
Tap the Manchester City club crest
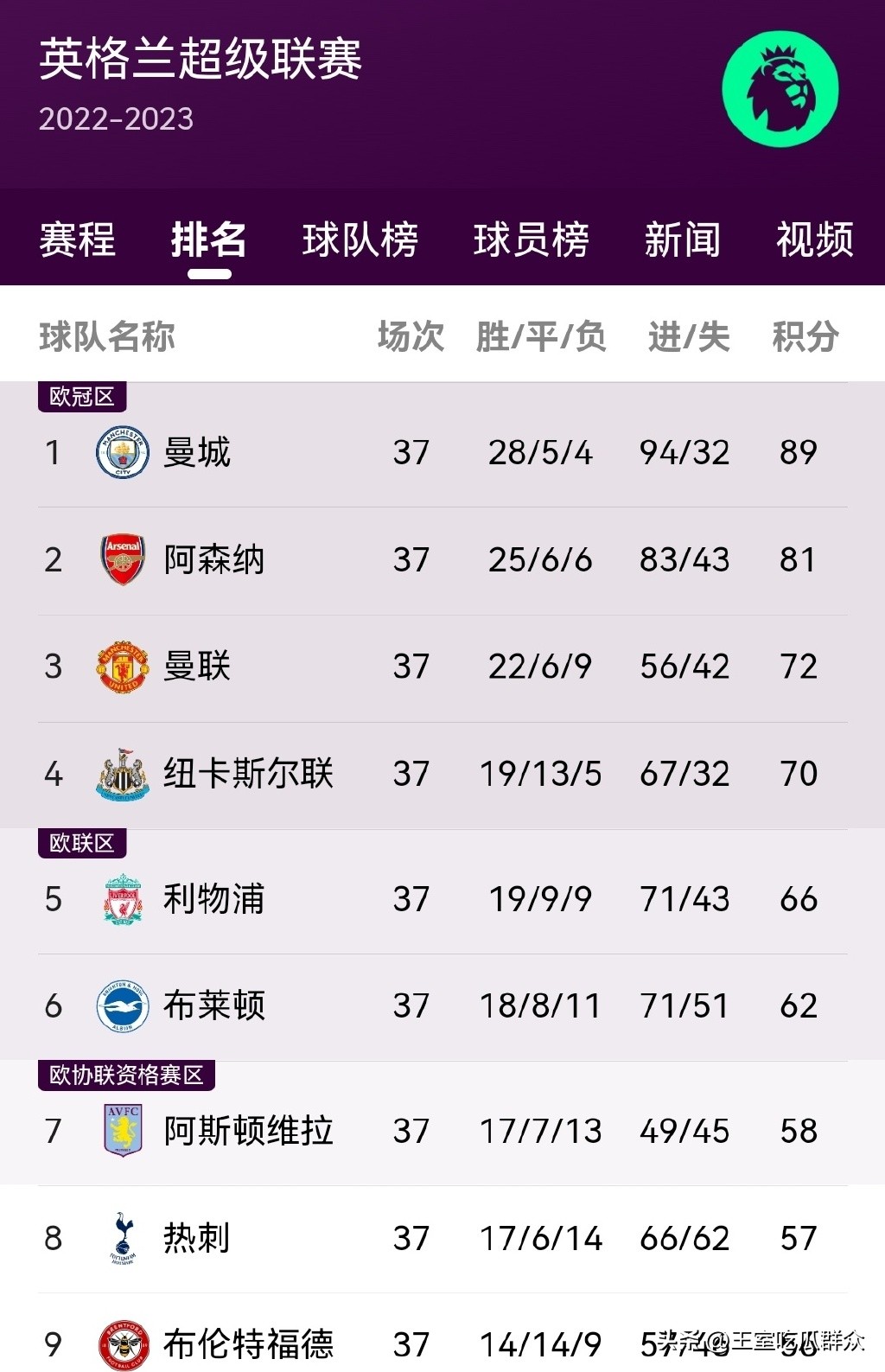[x=123, y=452]
